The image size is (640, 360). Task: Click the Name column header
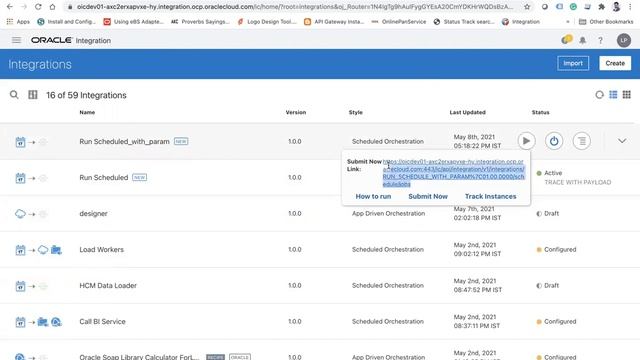pyautogui.click(x=87, y=112)
